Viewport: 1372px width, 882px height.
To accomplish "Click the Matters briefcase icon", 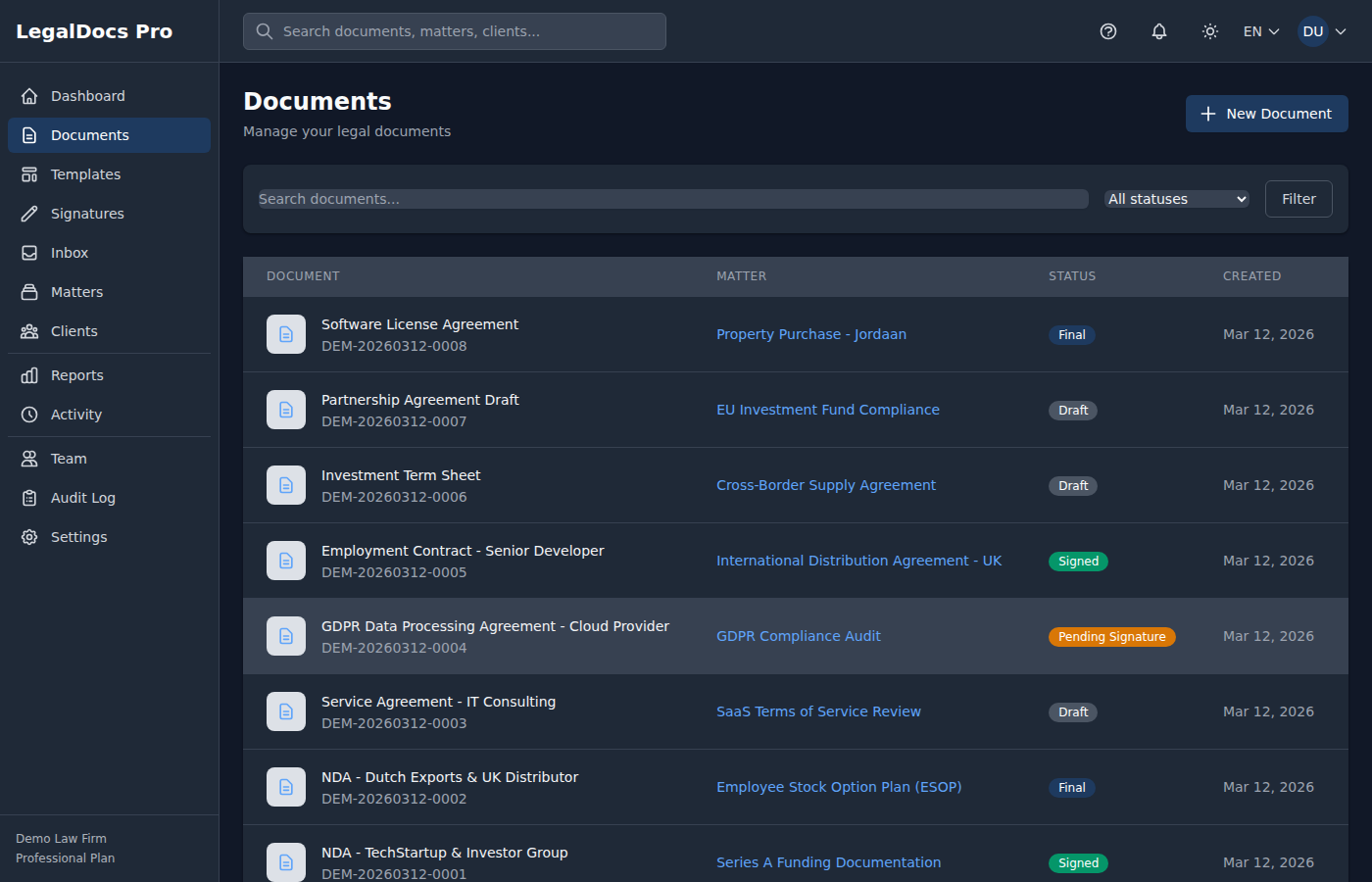I will point(29,292).
